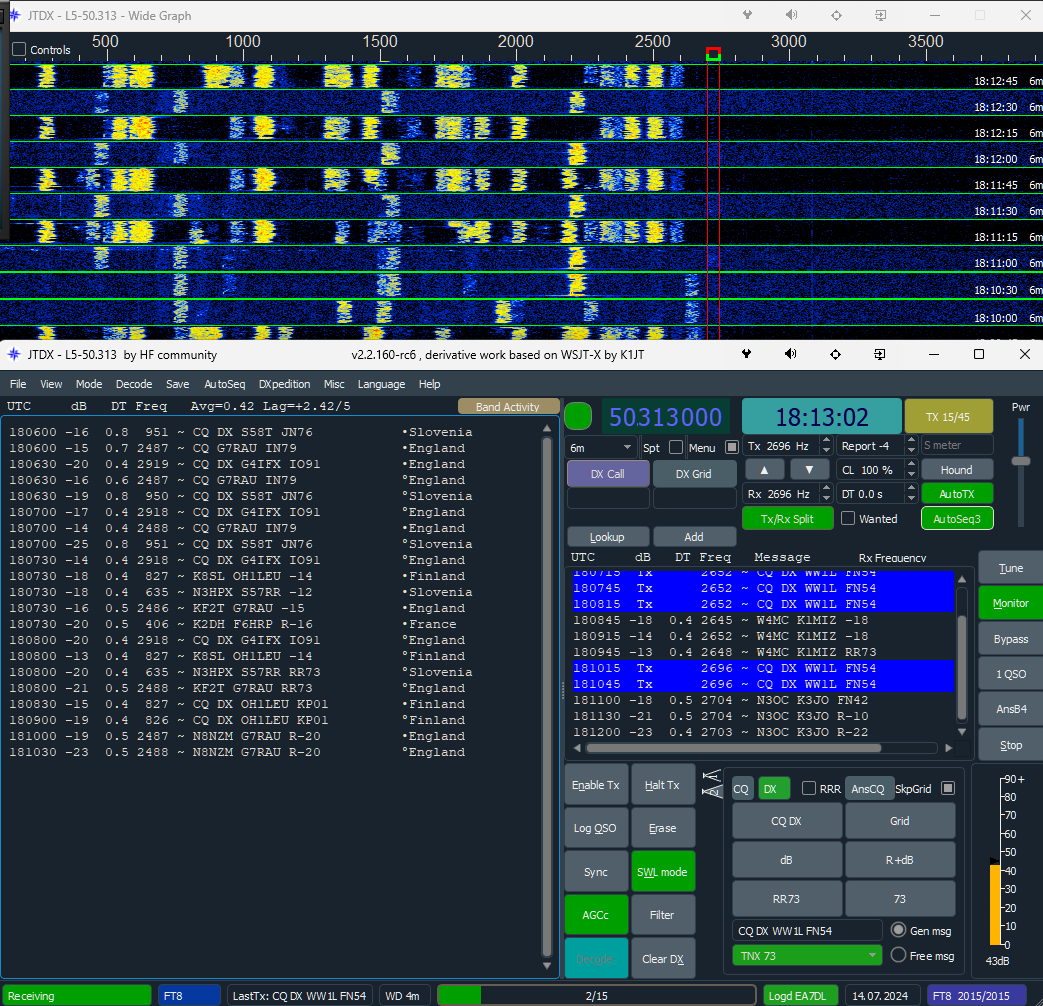Viewport: 1043px width, 1006px height.
Task: Click the green Monitor button
Action: (x=1010, y=603)
